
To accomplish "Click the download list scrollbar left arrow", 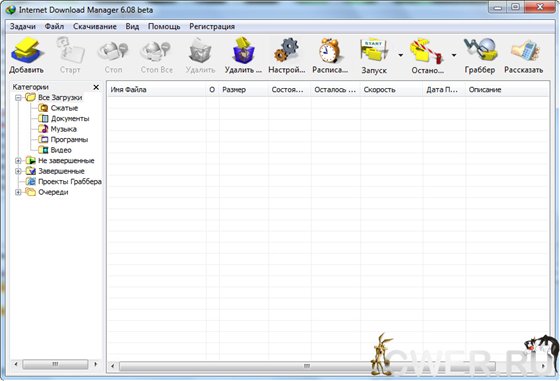I will pos(112,366).
